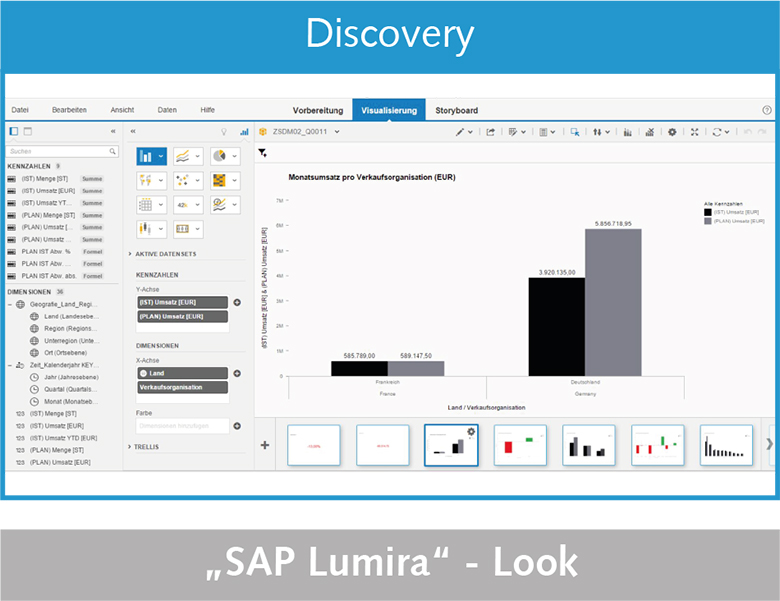This screenshot has height=601, width=780.
Task: Click the ranking bar chart icon
Action: [x=628, y=132]
